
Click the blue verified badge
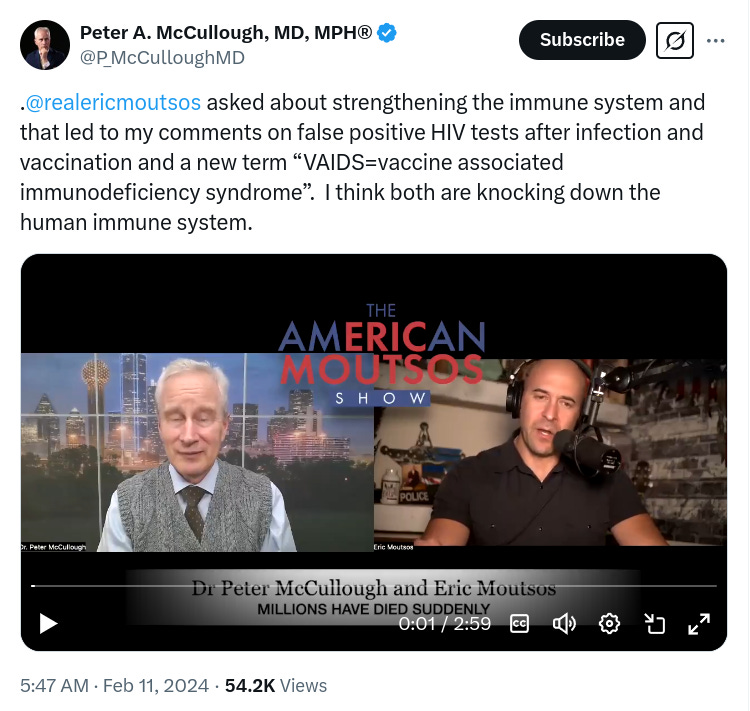(386, 33)
